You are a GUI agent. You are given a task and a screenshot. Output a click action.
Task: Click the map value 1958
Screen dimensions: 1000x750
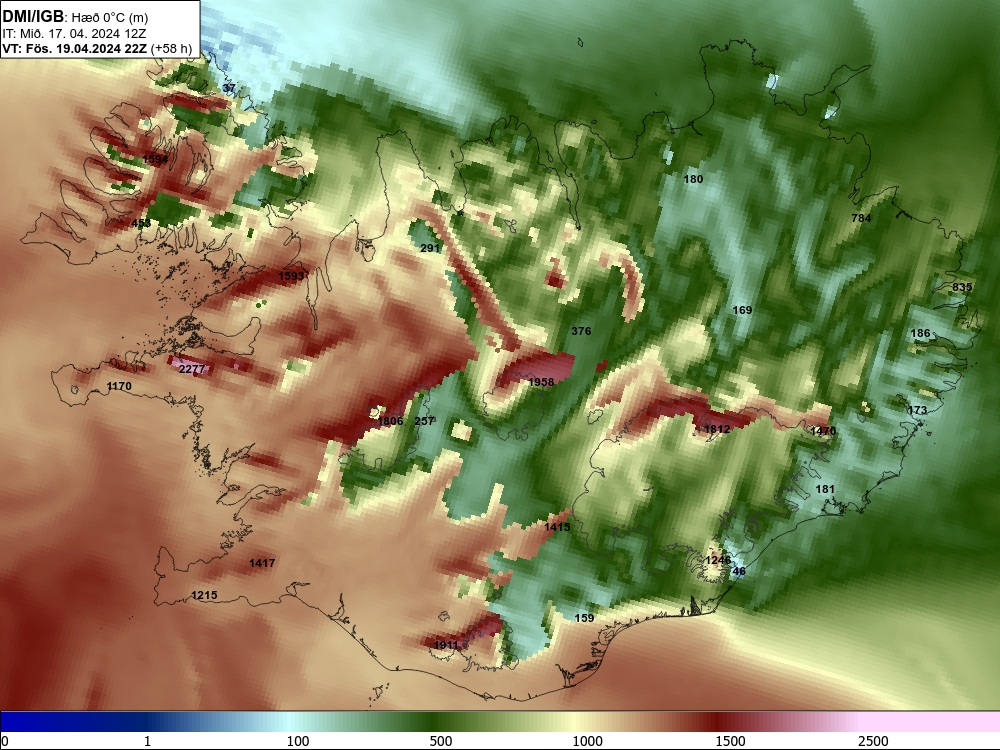point(541,381)
